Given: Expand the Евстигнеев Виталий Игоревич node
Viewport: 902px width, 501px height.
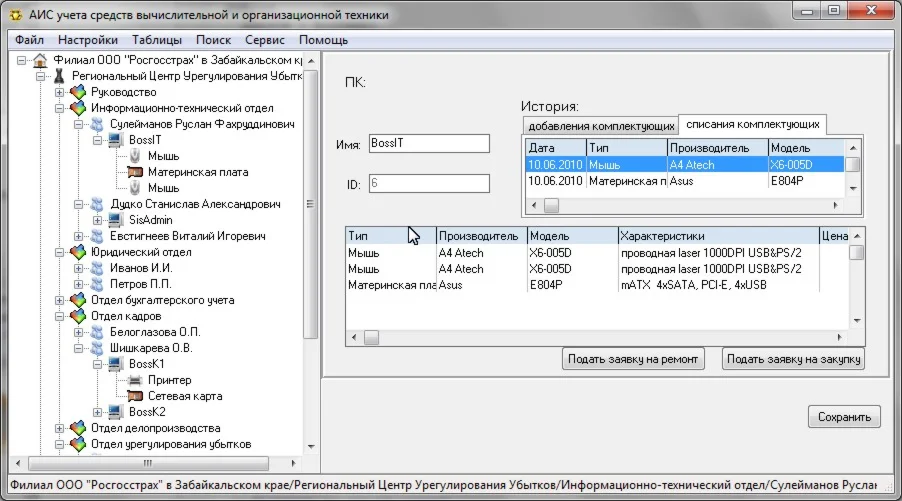Looking at the screenshot, I should click(78, 236).
